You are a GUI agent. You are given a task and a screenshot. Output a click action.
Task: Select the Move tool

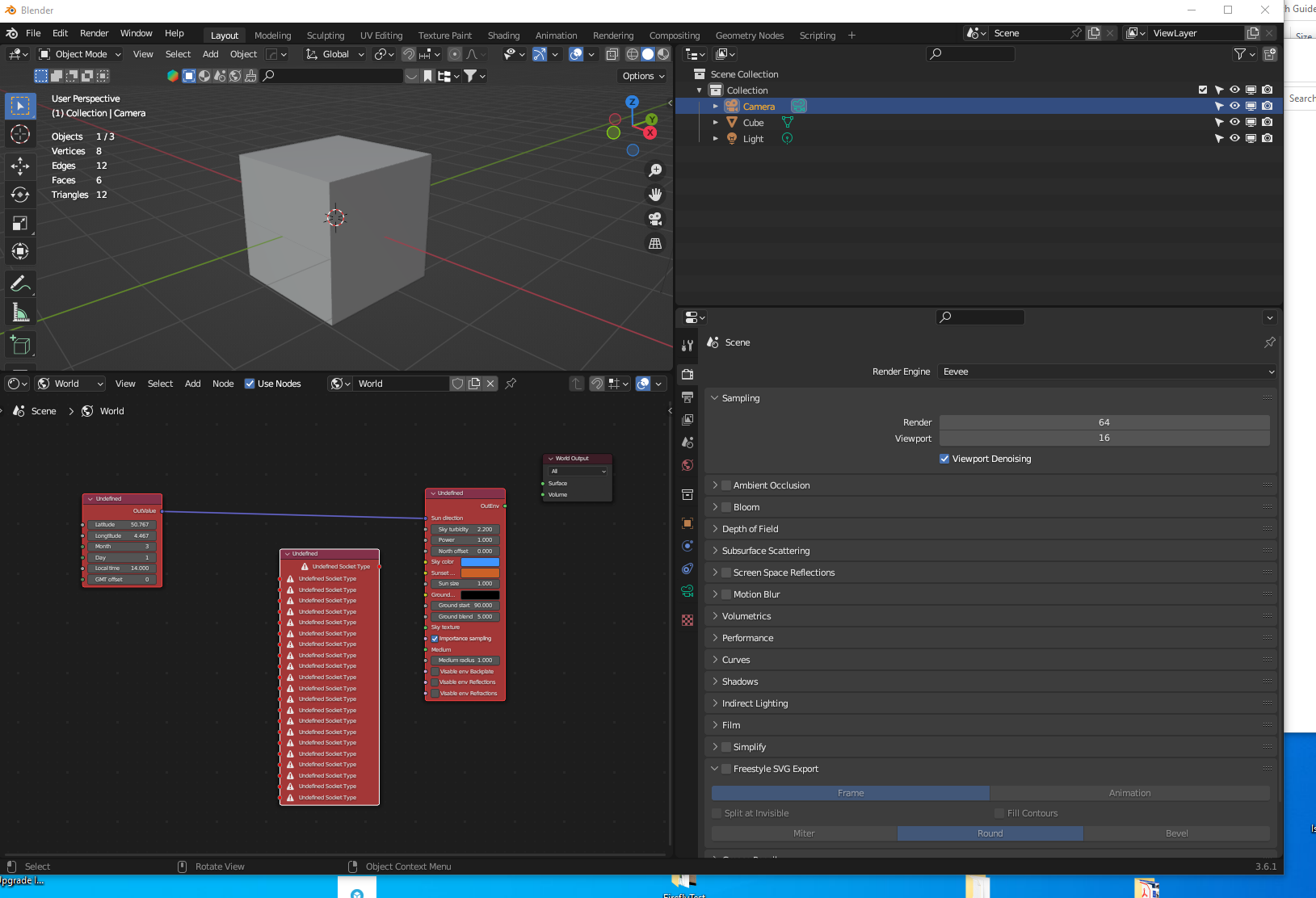(x=20, y=166)
